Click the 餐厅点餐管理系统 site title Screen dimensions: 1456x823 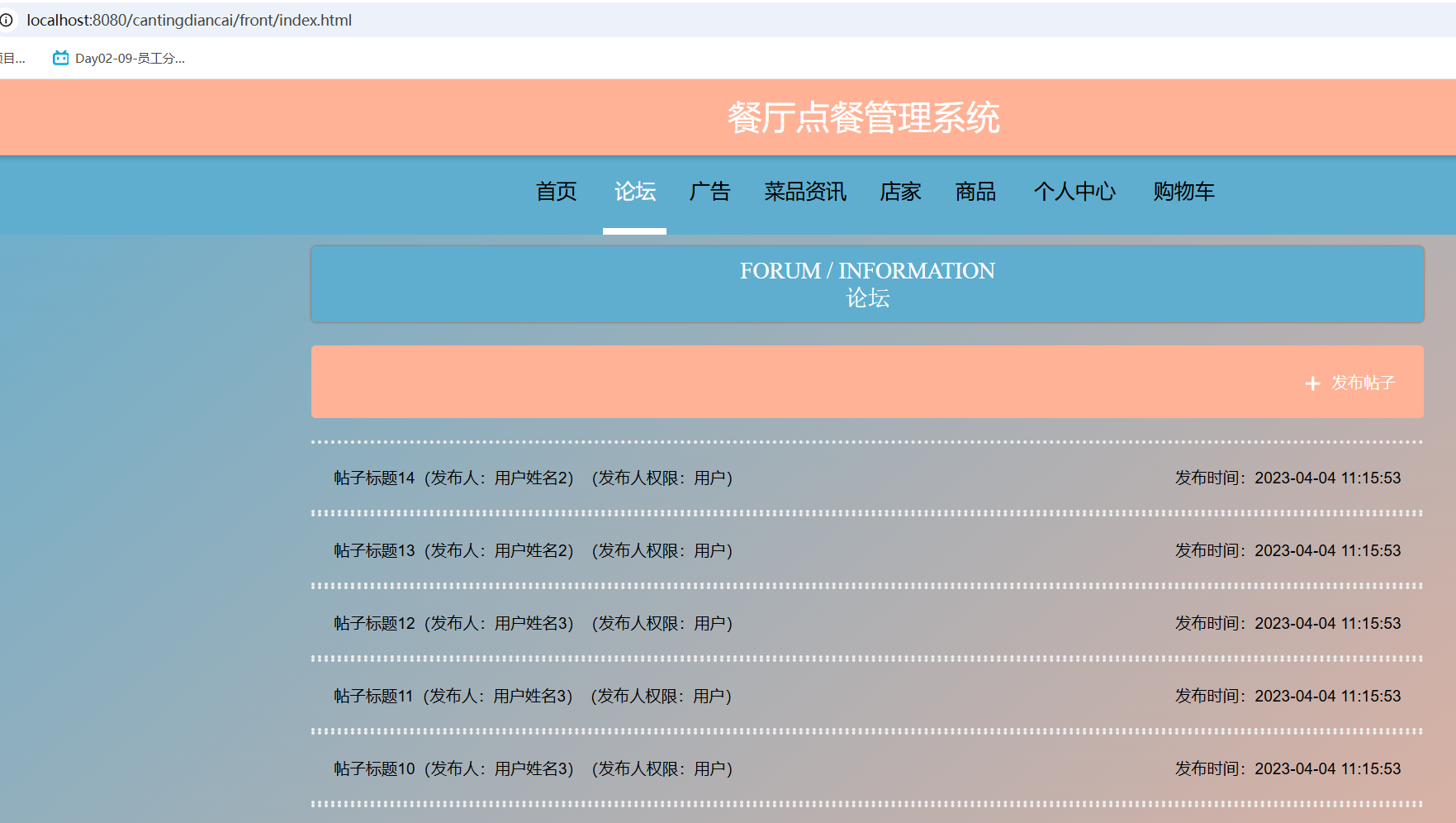click(x=863, y=117)
